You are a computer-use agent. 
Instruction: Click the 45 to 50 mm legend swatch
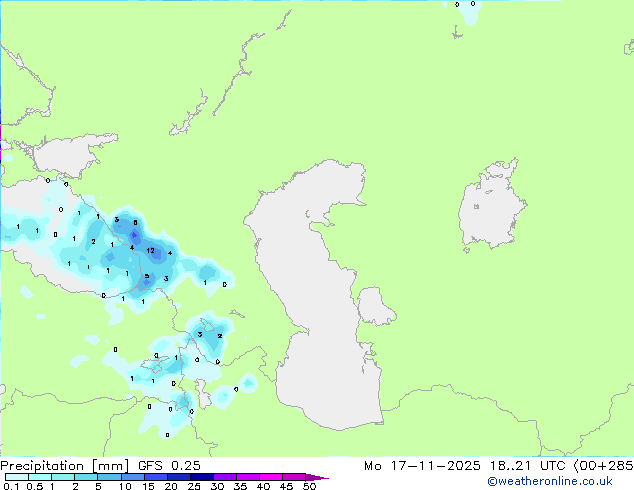(x=294, y=477)
